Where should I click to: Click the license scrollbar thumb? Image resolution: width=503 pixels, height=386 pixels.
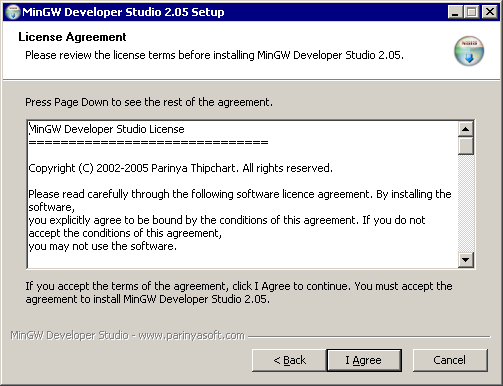coord(466,146)
